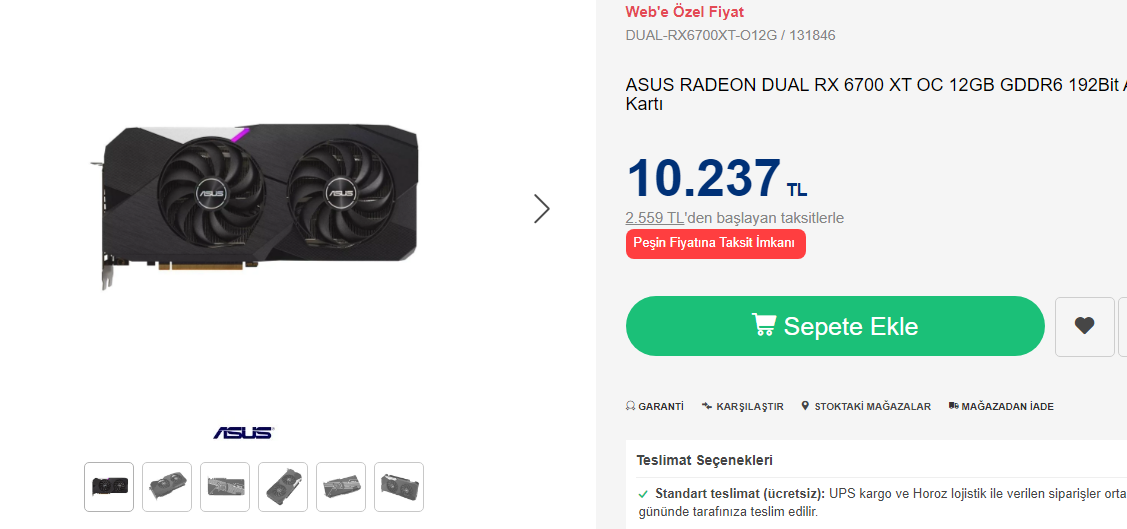Select the second angled card thumbnail

coord(167,487)
